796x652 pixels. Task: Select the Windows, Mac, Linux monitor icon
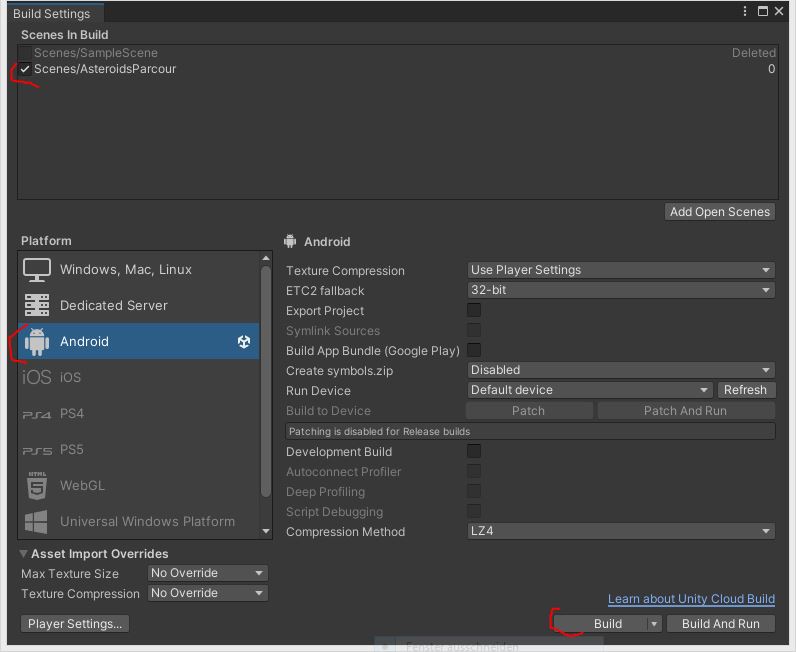(37, 270)
